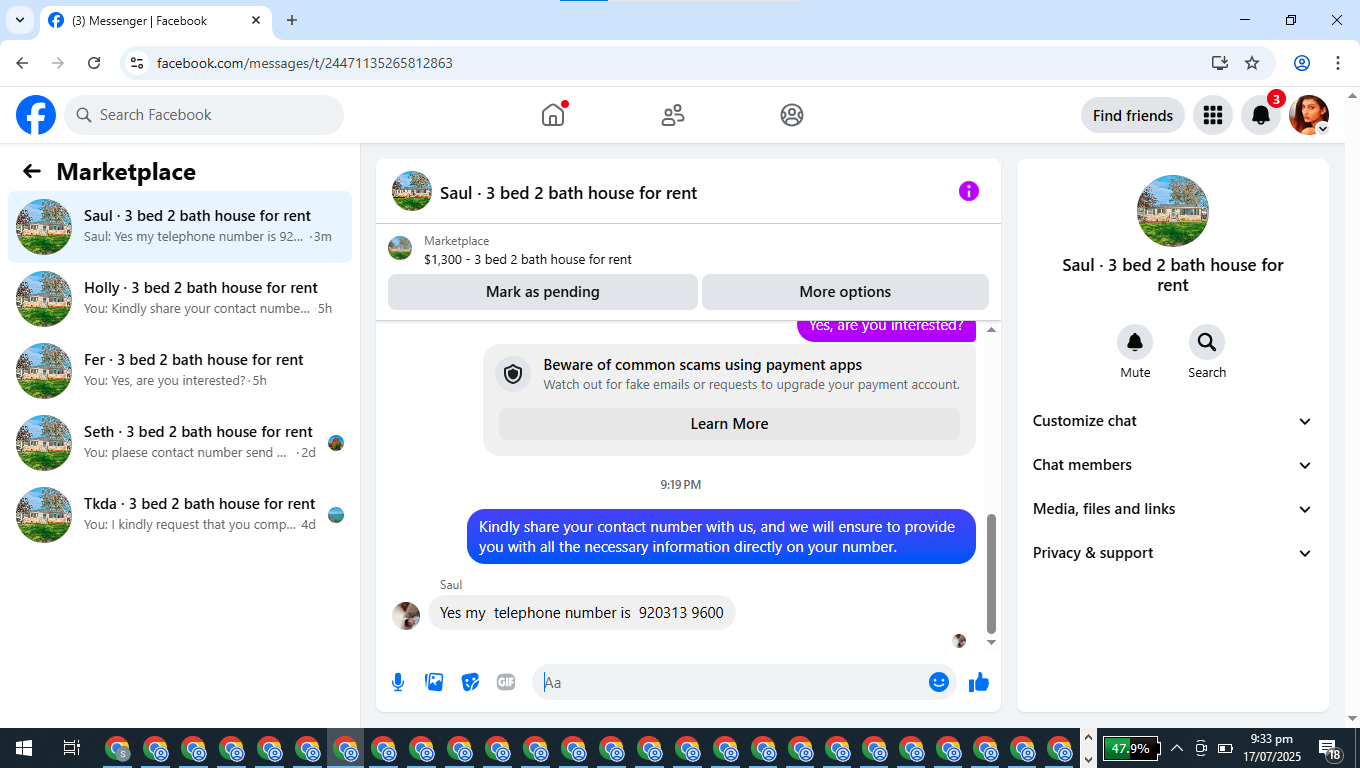Open the Chrome tab search dropdown
The height and width of the screenshot is (768, 1360).
tap(20, 20)
